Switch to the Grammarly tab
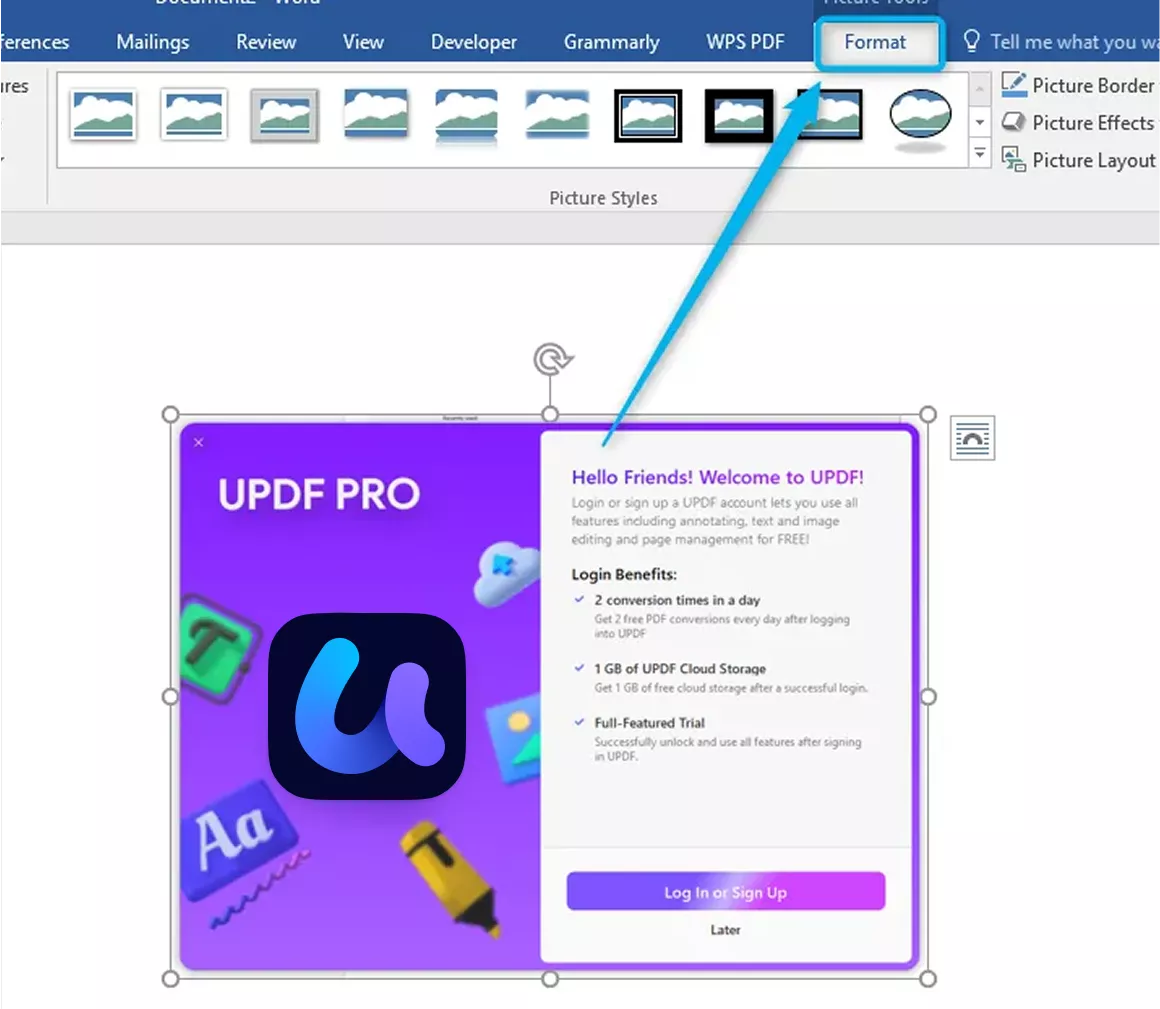This screenshot has height=1009, width=1160. coord(611,42)
